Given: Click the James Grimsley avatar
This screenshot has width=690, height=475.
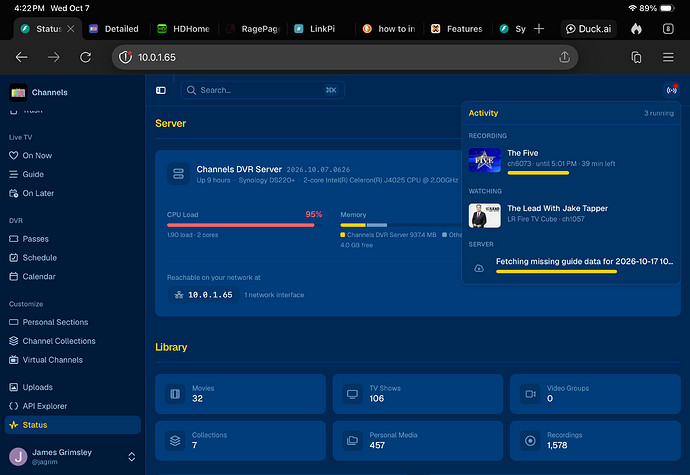Looking at the screenshot, I should pyautogui.click(x=18, y=457).
